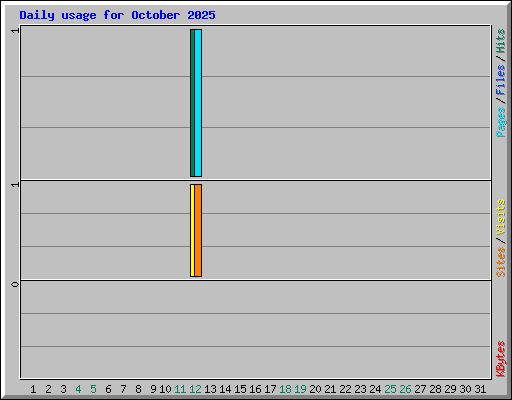Viewport: 512px width, 400px height.
Task: Click day 3 on the x-axis
Action: point(63,389)
